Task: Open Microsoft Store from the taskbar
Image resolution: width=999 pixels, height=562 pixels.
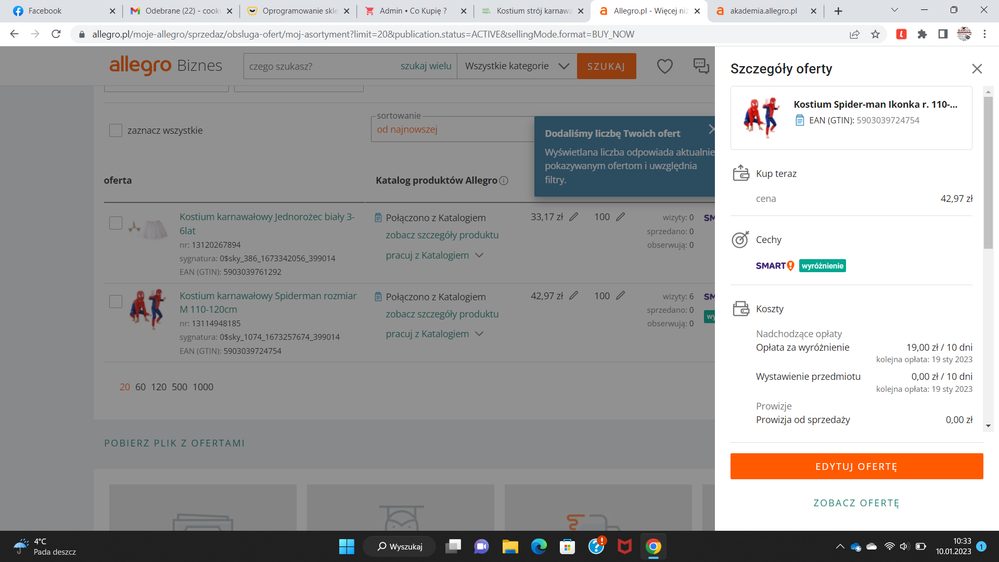Action: [x=567, y=546]
